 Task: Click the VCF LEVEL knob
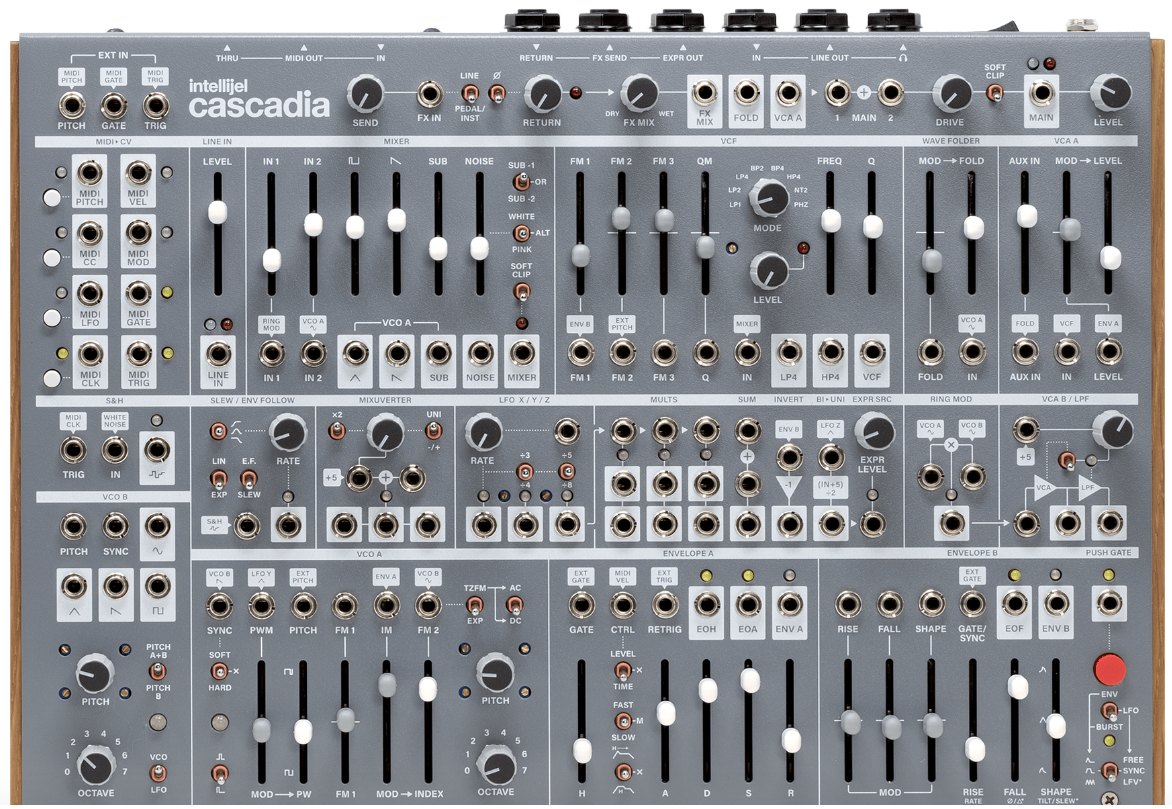(x=768, y=270)
